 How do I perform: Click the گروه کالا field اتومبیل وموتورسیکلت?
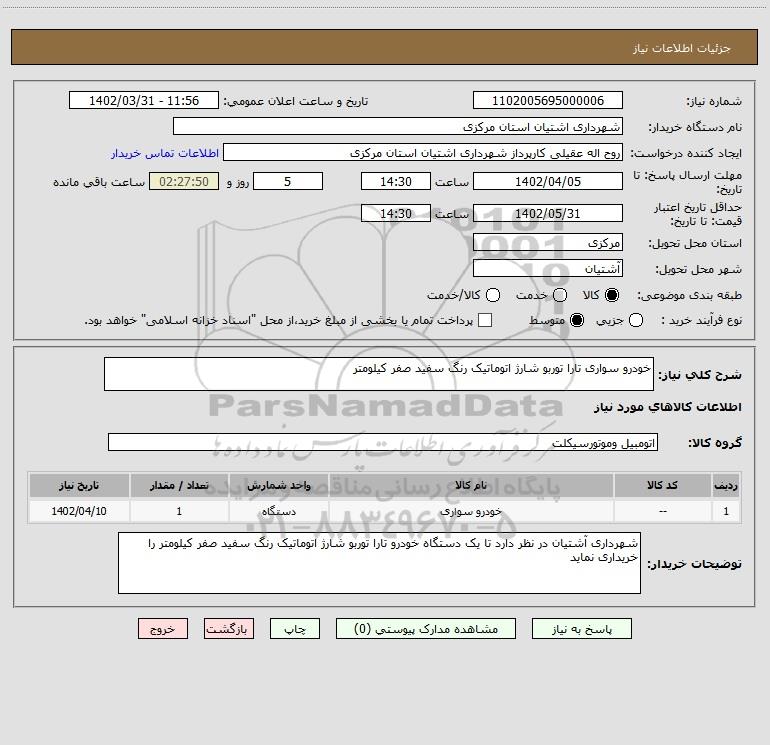(383, 442)
